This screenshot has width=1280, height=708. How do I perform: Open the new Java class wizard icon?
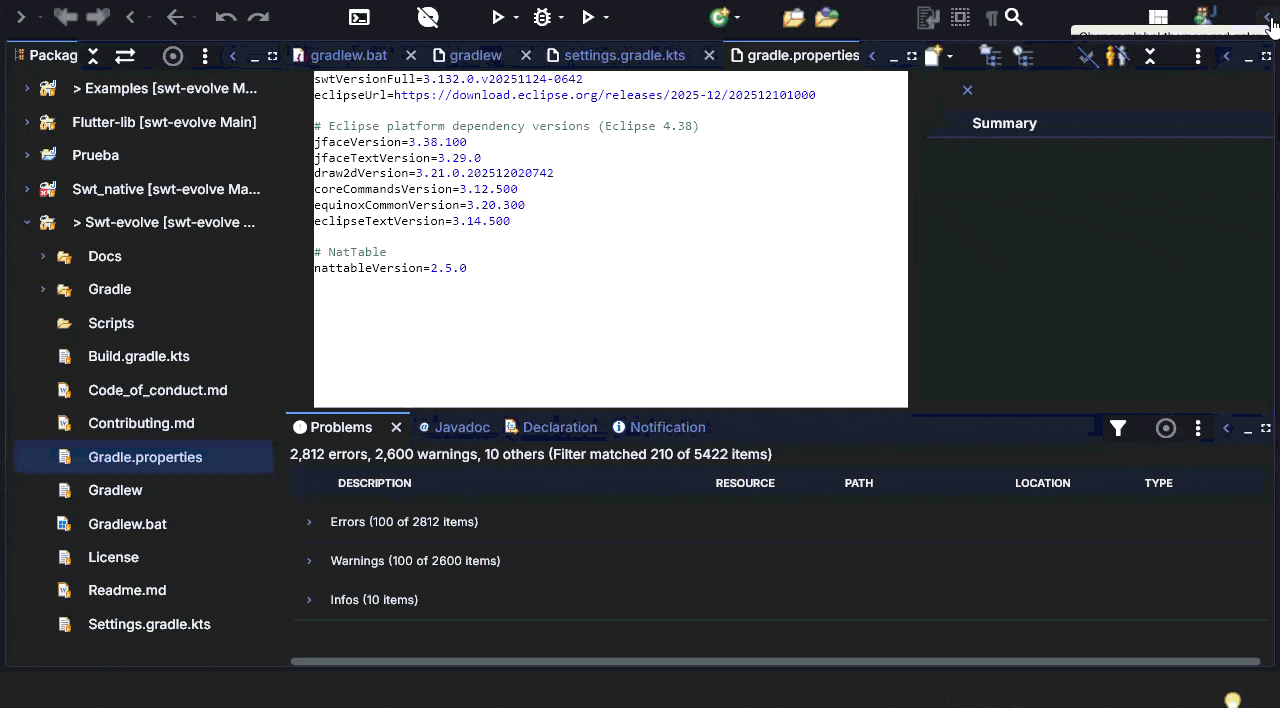719,17
